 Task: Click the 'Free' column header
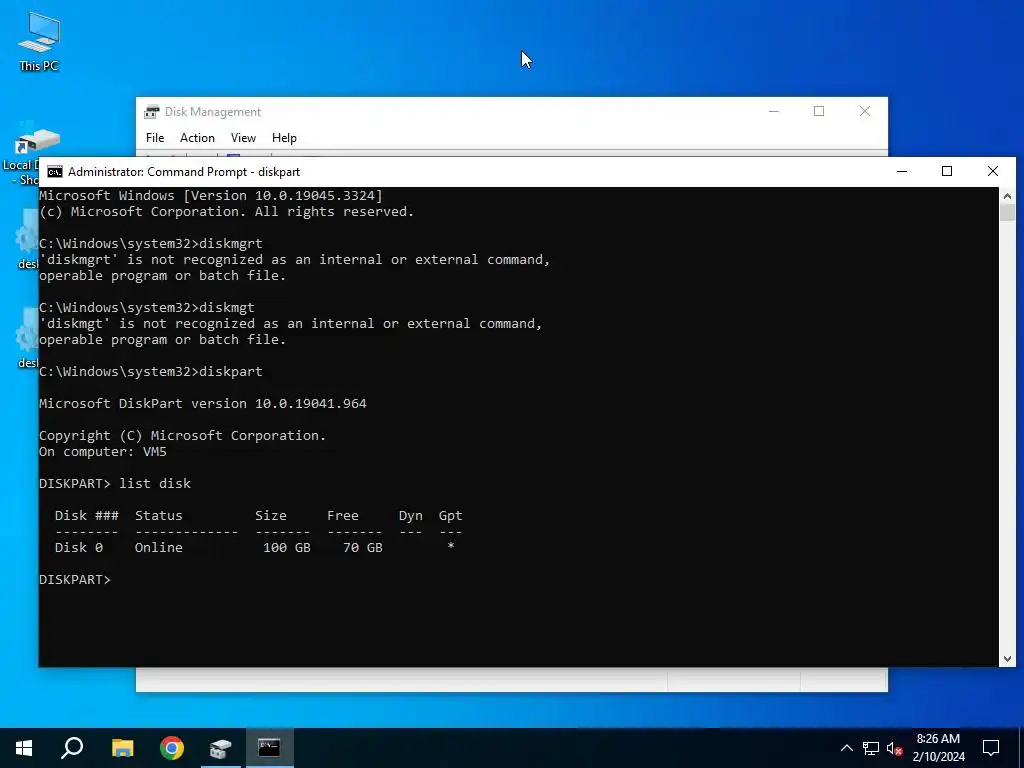pos(343,515)
